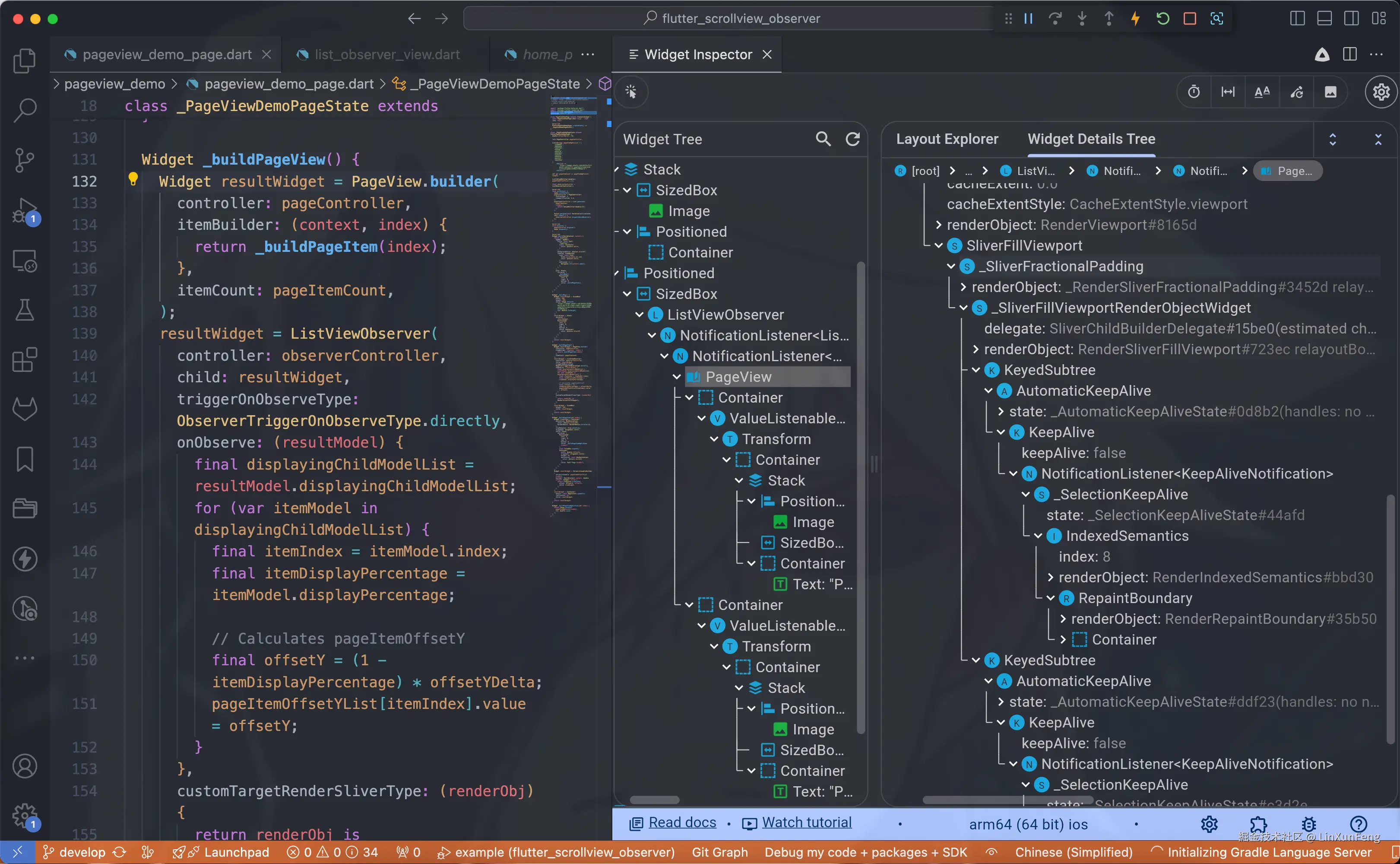
Task: Open the Source Control sidebar icon
Action: coord(25,159)
